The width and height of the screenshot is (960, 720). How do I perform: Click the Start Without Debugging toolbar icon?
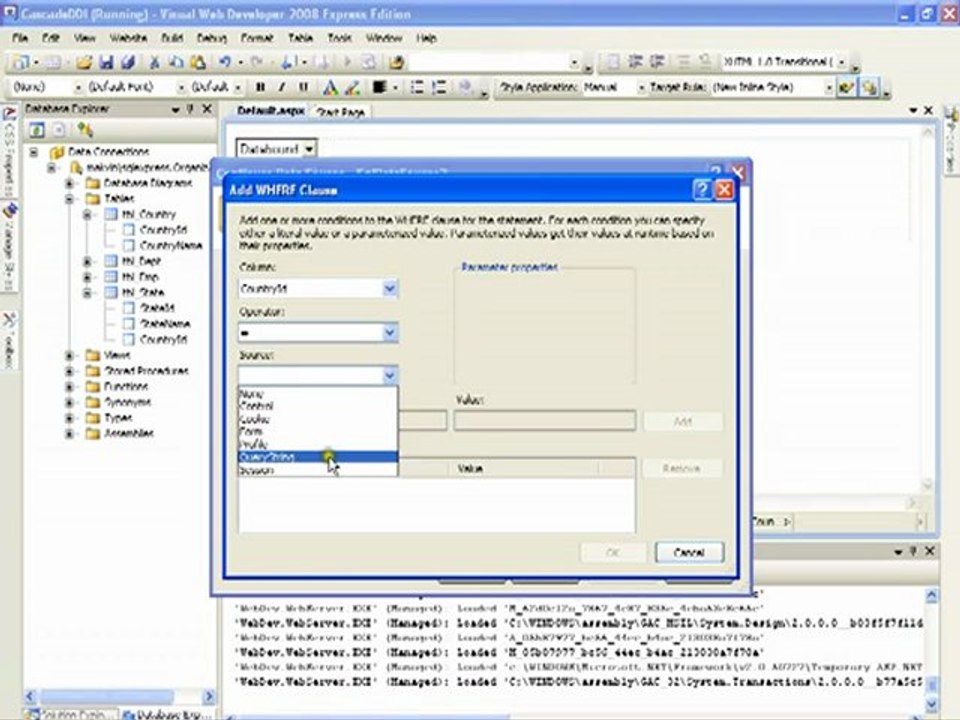(x=347, y=62)
